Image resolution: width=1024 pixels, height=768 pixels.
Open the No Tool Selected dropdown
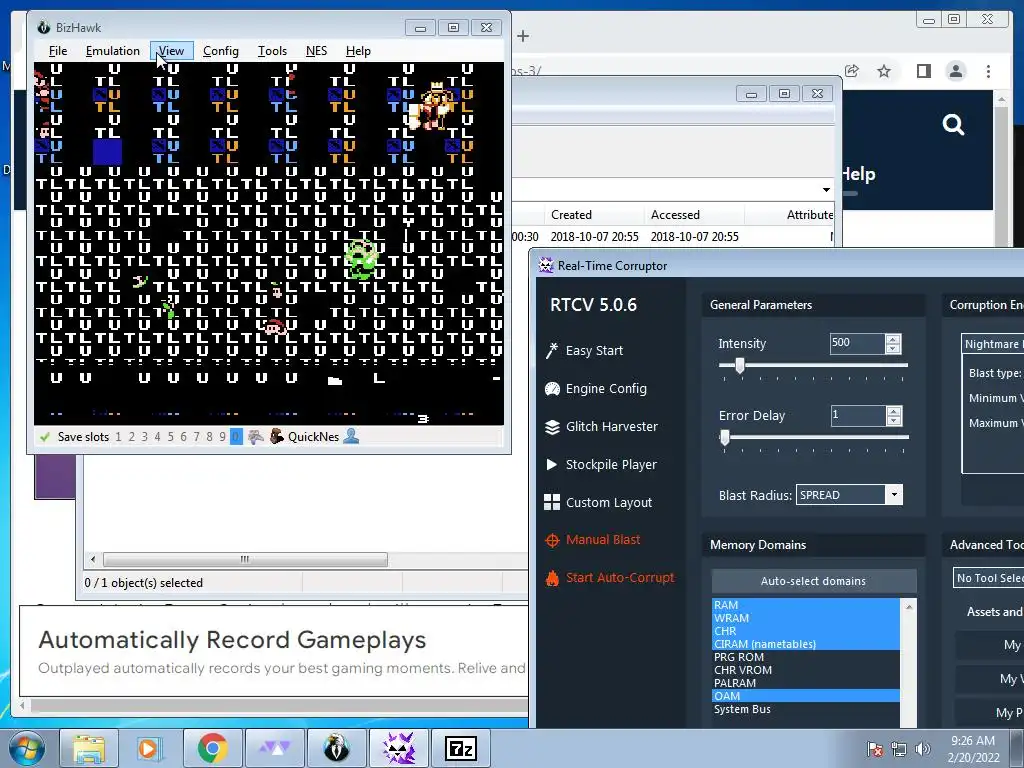tap(988, 578)
